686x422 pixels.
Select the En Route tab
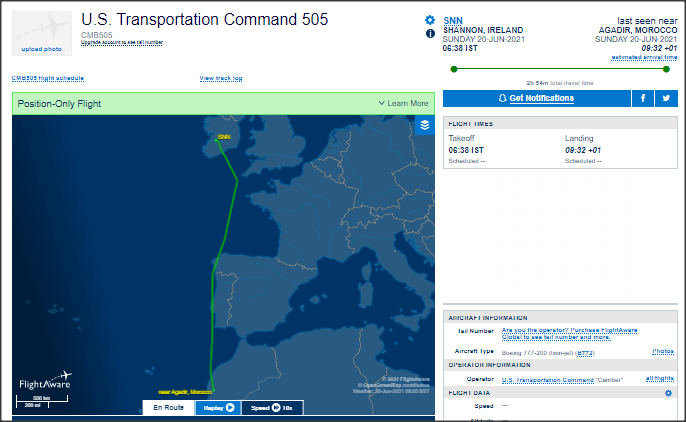[167, 408]
